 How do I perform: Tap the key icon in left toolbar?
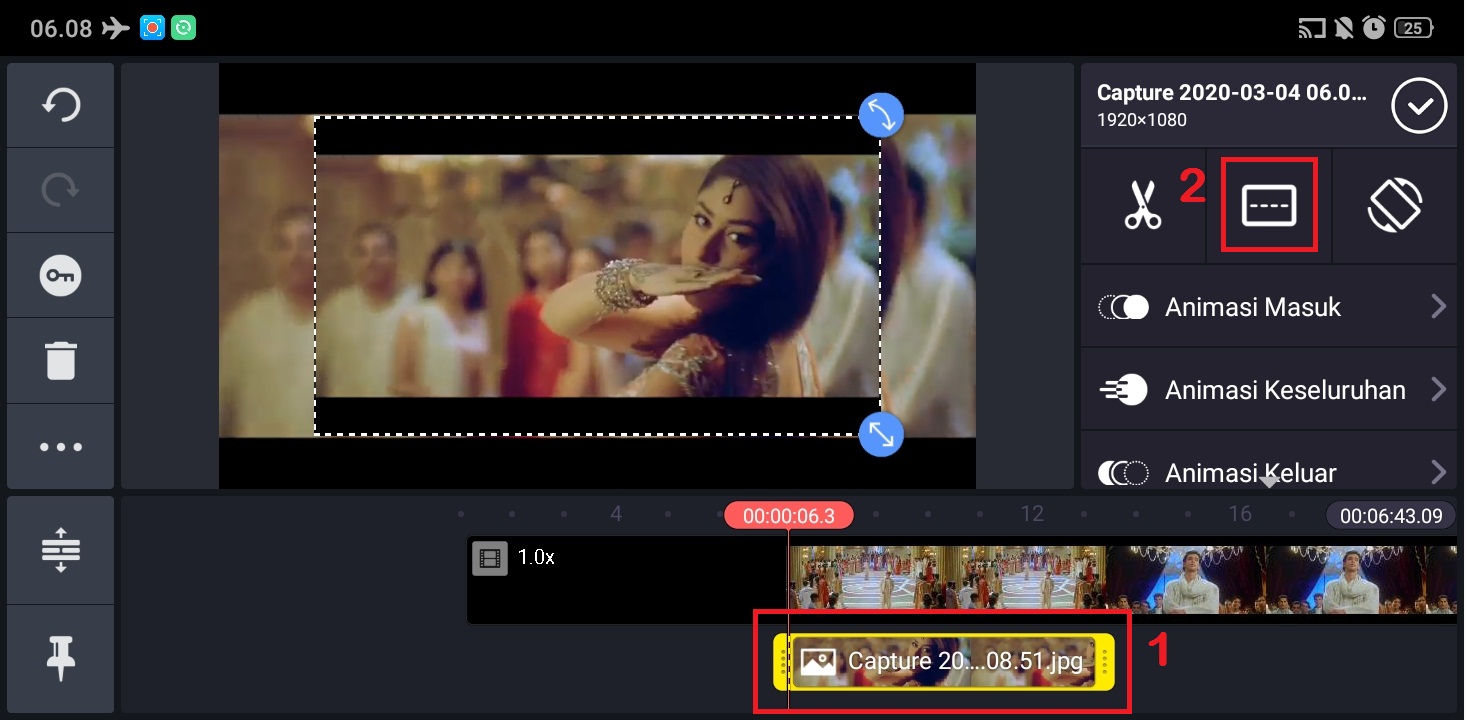click(x=61, y=275)
